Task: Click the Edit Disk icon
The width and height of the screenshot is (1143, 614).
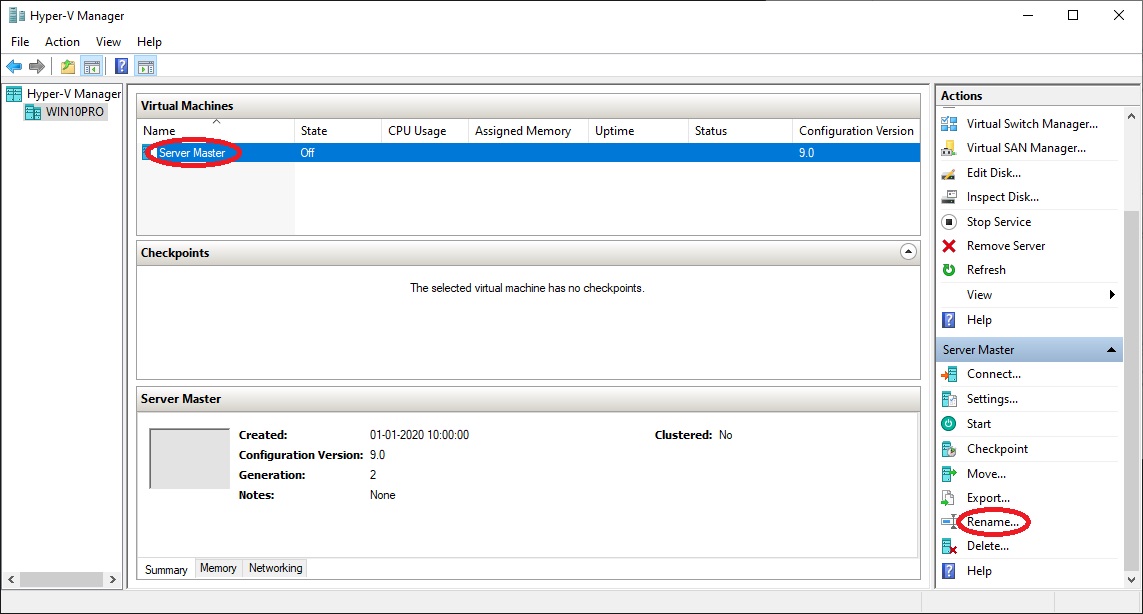Action: point(949,173)
